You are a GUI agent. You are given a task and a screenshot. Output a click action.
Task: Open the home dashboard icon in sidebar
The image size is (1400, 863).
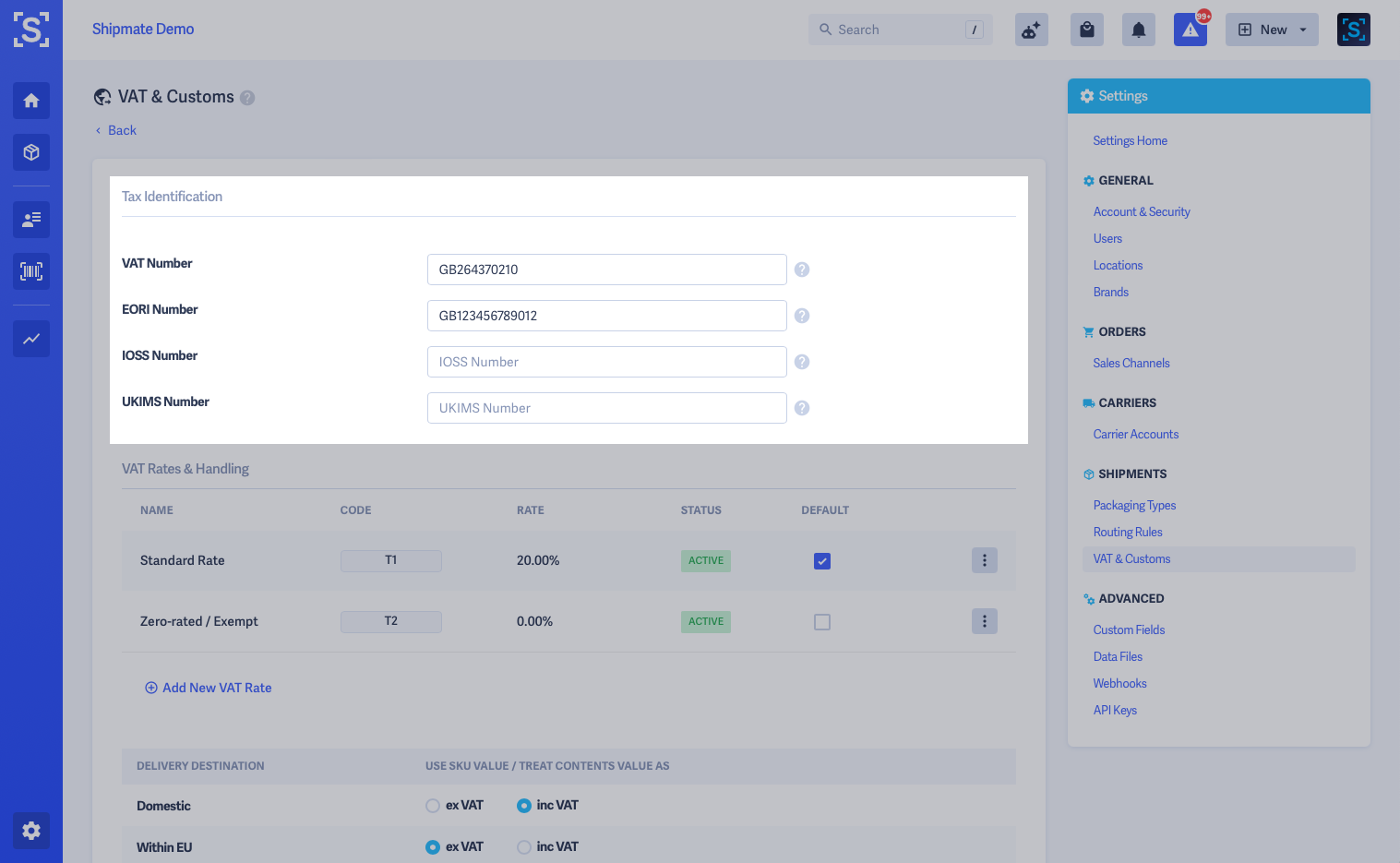point(31,101)
